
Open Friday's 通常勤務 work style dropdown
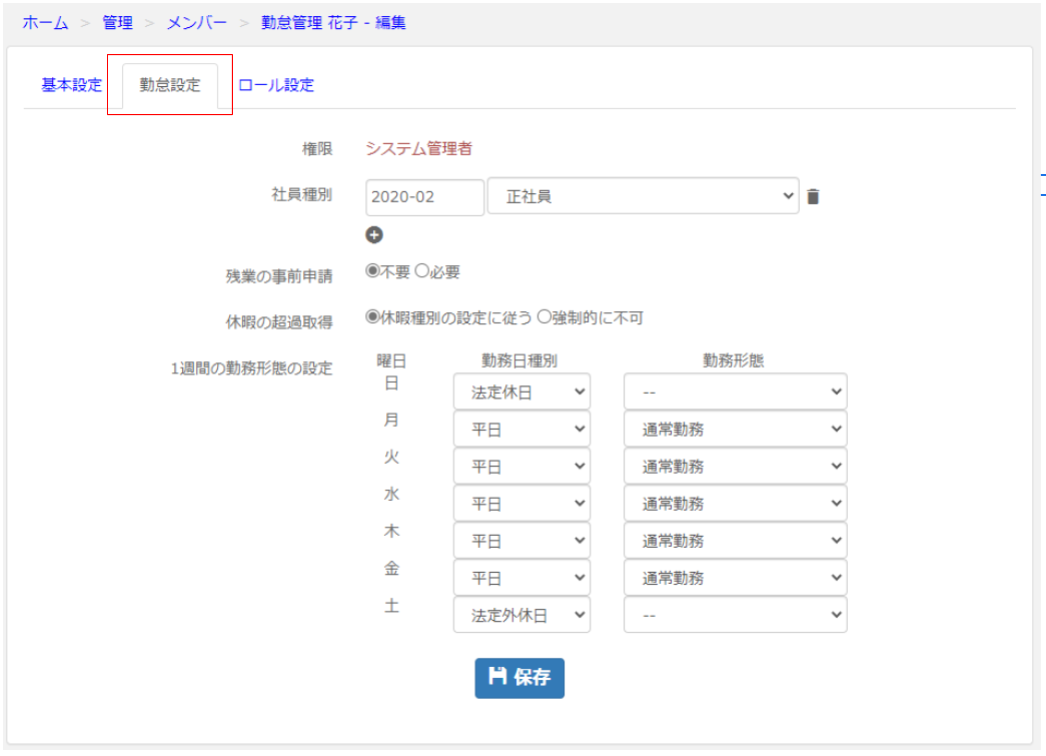point(735,578)
